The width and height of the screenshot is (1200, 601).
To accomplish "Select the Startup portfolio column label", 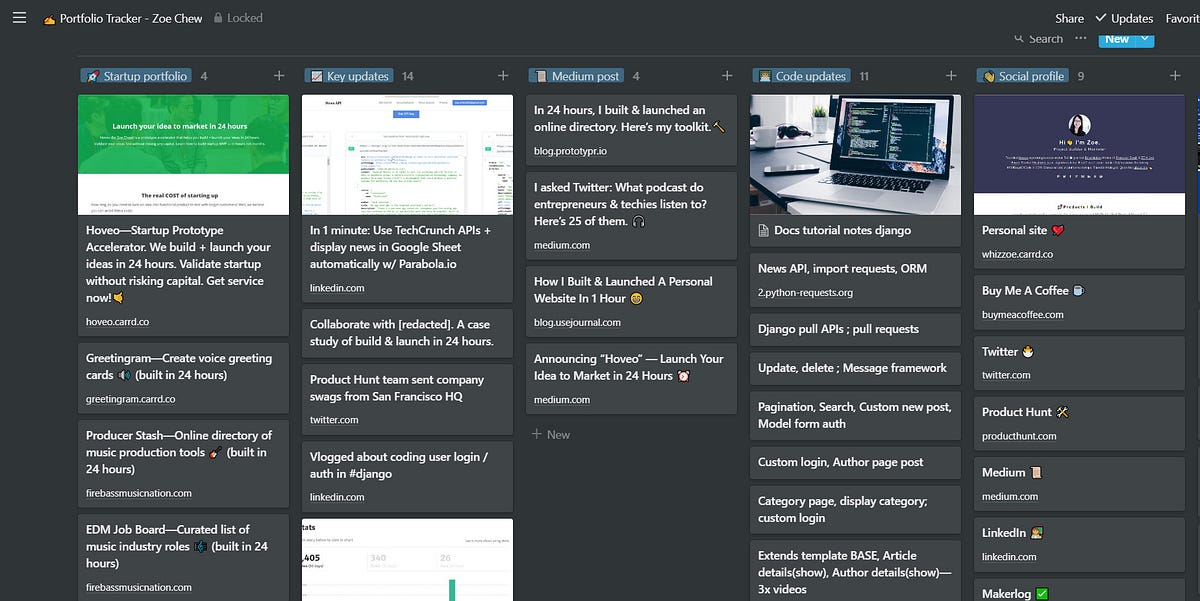I will [x=136, y=76].
